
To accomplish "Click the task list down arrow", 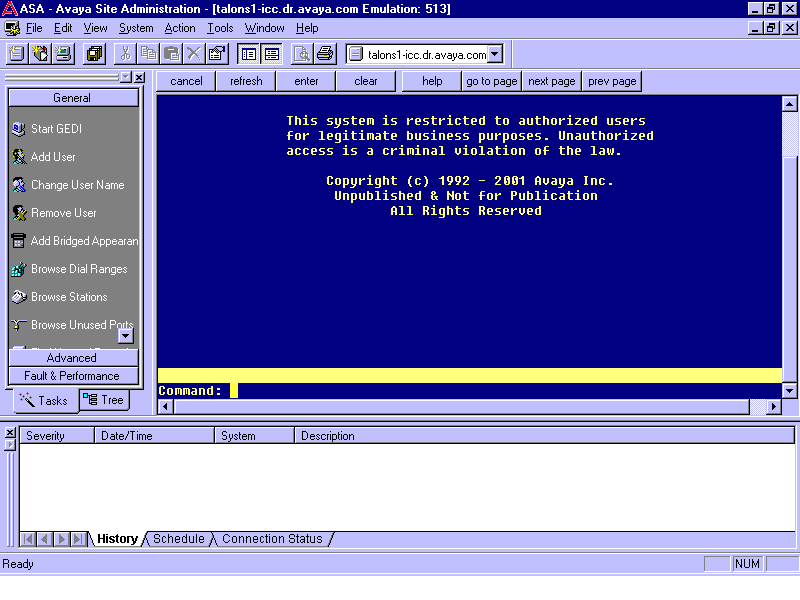I will pos(126,336).
